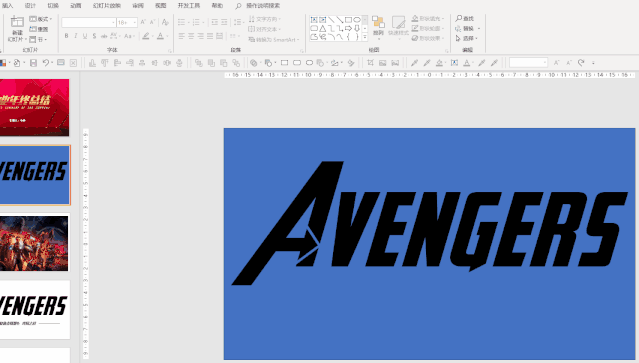639x363 pixels.
Task: Click the Increase Font Size icon
Action: pyautogui.click(x=143, y=22)
